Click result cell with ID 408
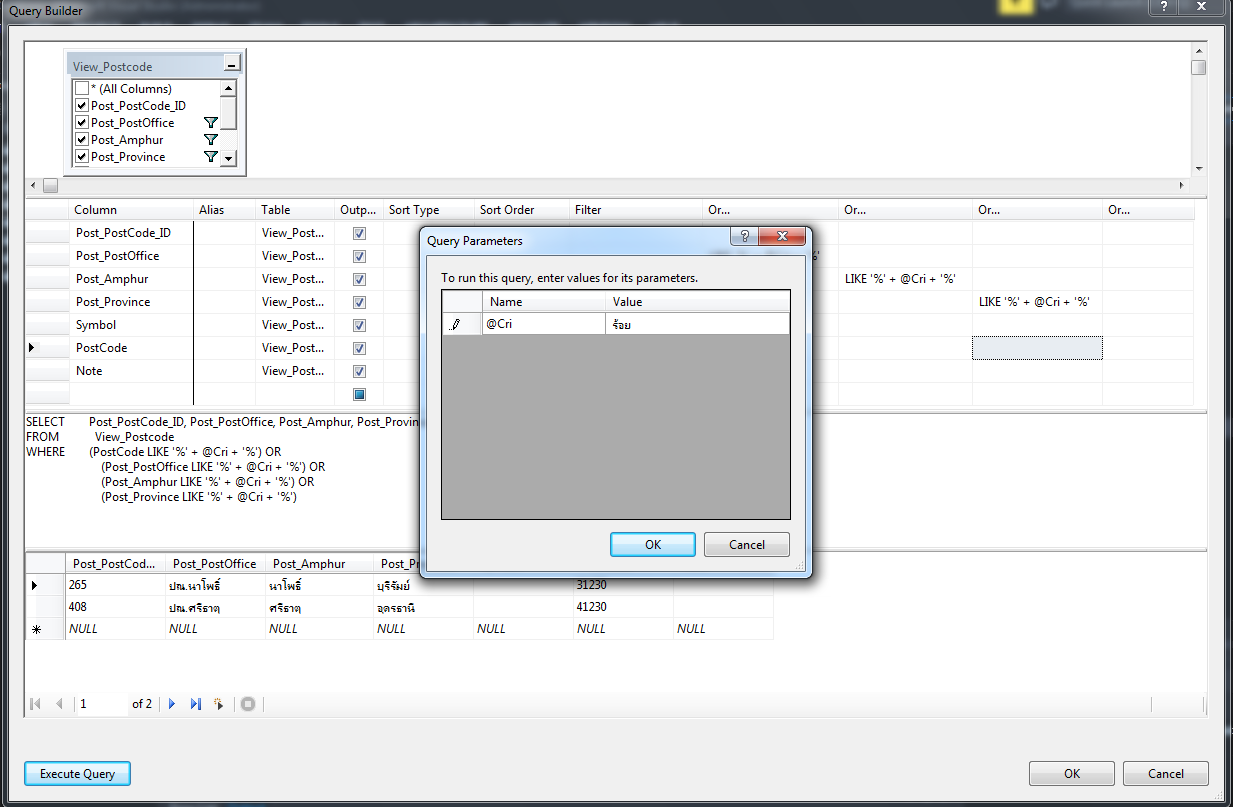 coord(115,607)
